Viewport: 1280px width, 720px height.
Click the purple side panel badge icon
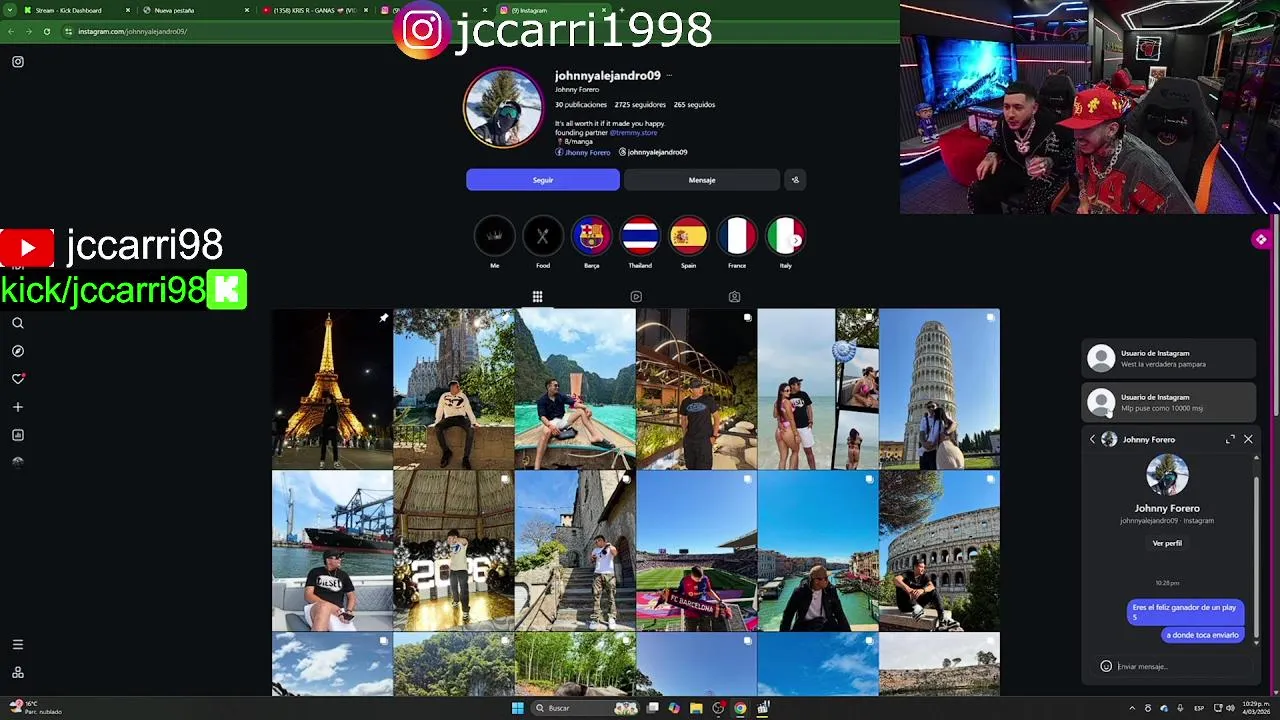pyautogui.click(x=1261, y=239)
